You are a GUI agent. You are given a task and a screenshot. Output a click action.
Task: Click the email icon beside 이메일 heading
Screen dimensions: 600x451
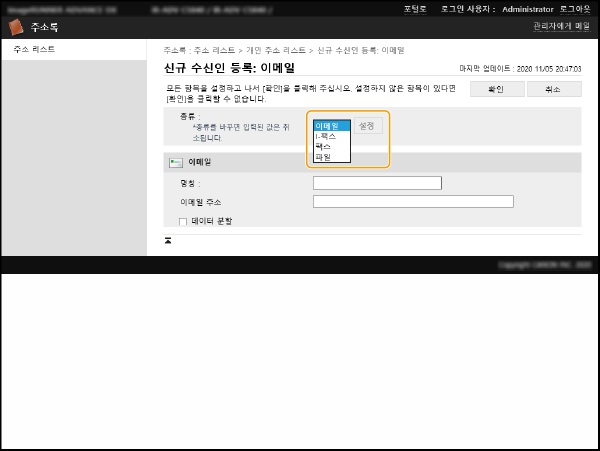(175, 162)
